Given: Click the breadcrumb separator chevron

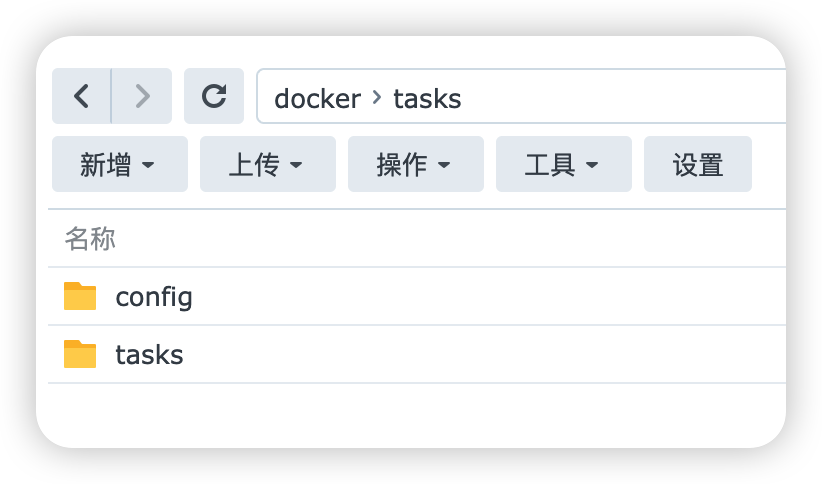Looking at the screenshot, I should click(377, 97).
